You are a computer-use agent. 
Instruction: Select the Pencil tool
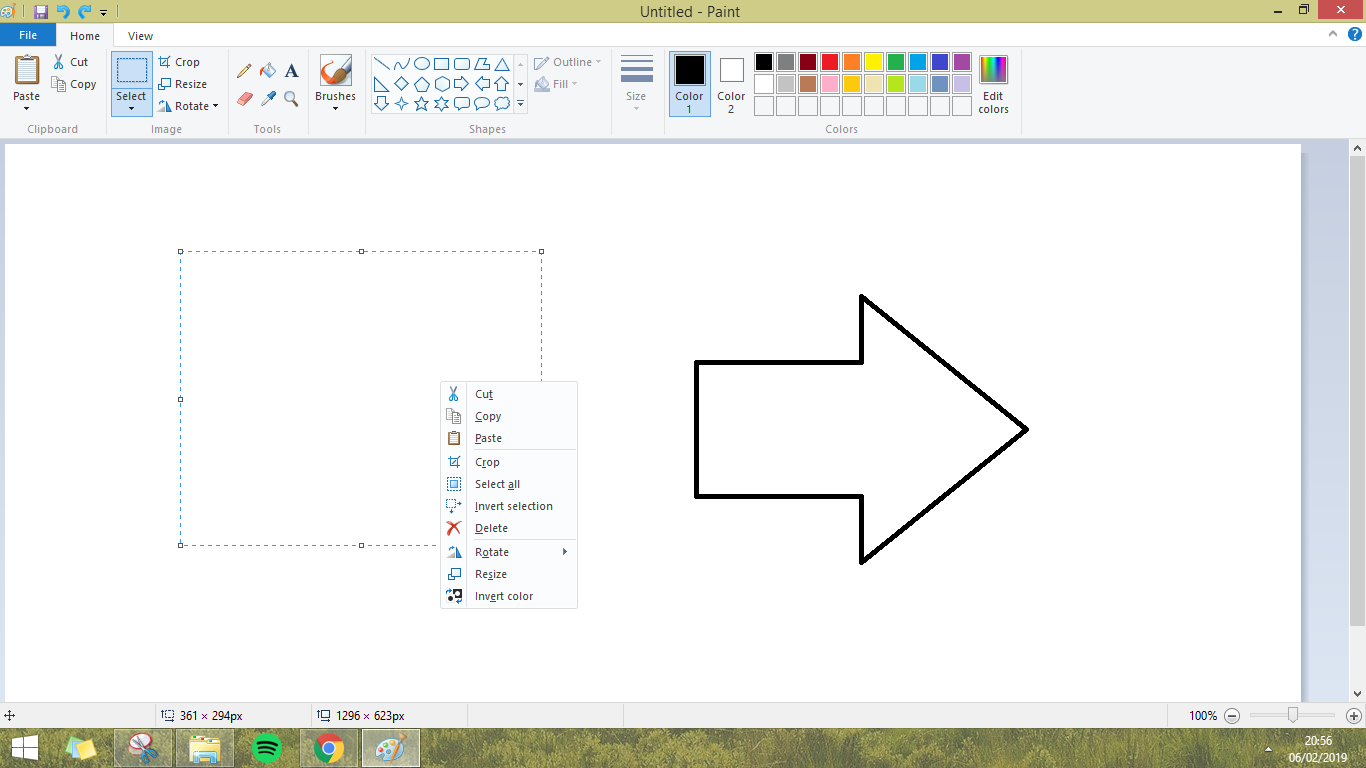coord(244,71)
